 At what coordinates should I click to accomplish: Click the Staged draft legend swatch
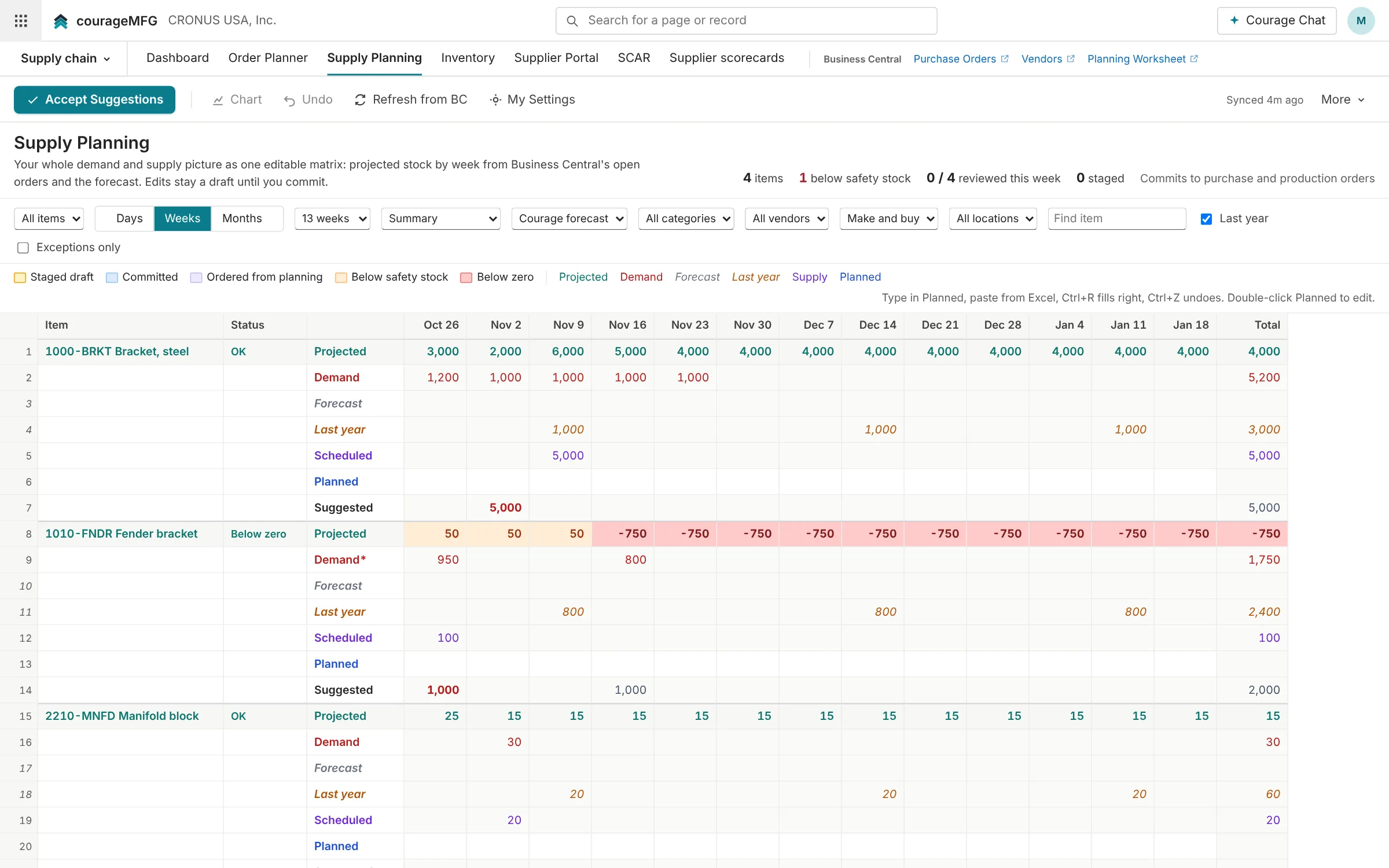pyautogui.click(x=20, y=278)
